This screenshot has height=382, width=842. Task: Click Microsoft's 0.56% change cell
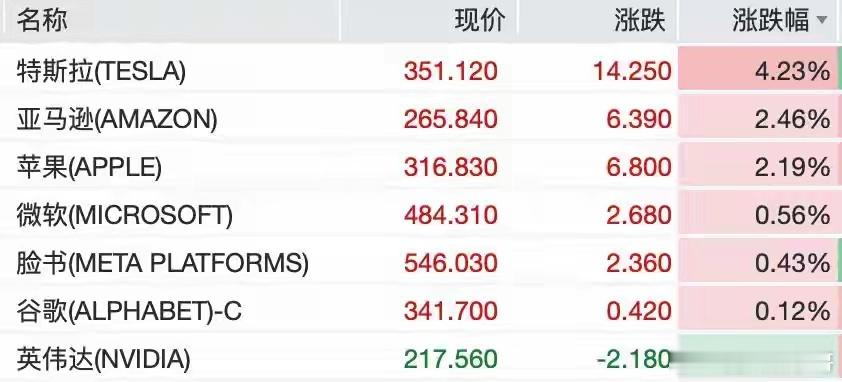758,214
